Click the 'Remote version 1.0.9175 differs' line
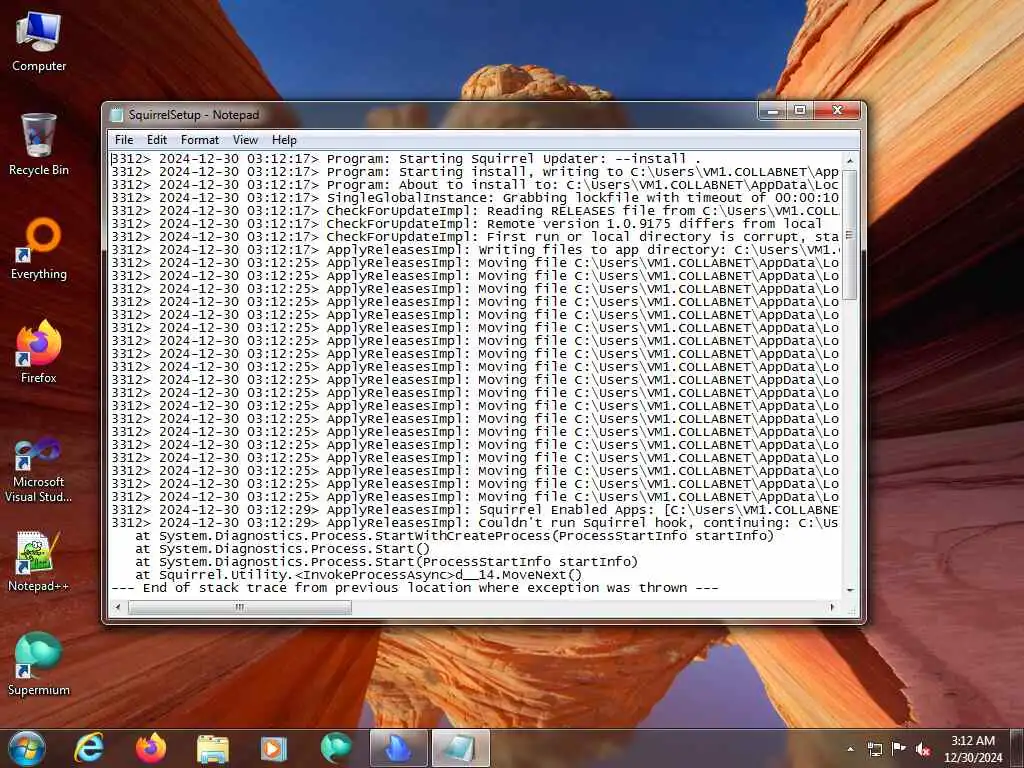Viewport: 1024px width, 768px height. click(x=466, y=224)
